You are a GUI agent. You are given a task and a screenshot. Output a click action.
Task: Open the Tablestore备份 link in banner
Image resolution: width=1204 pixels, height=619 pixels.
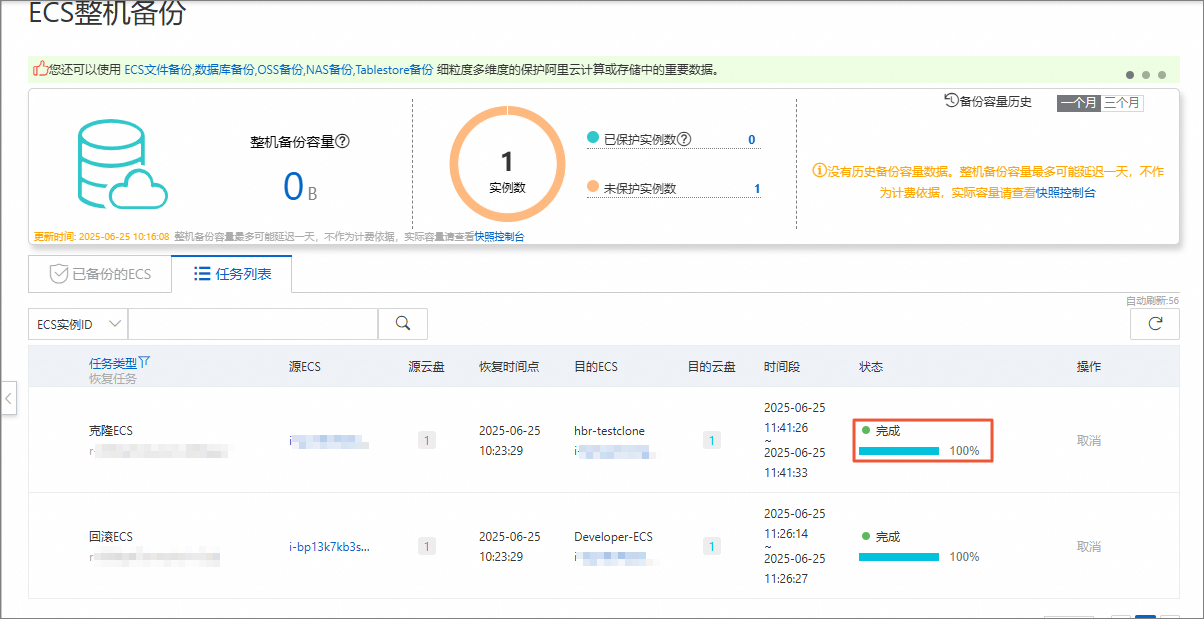(394, 70)
